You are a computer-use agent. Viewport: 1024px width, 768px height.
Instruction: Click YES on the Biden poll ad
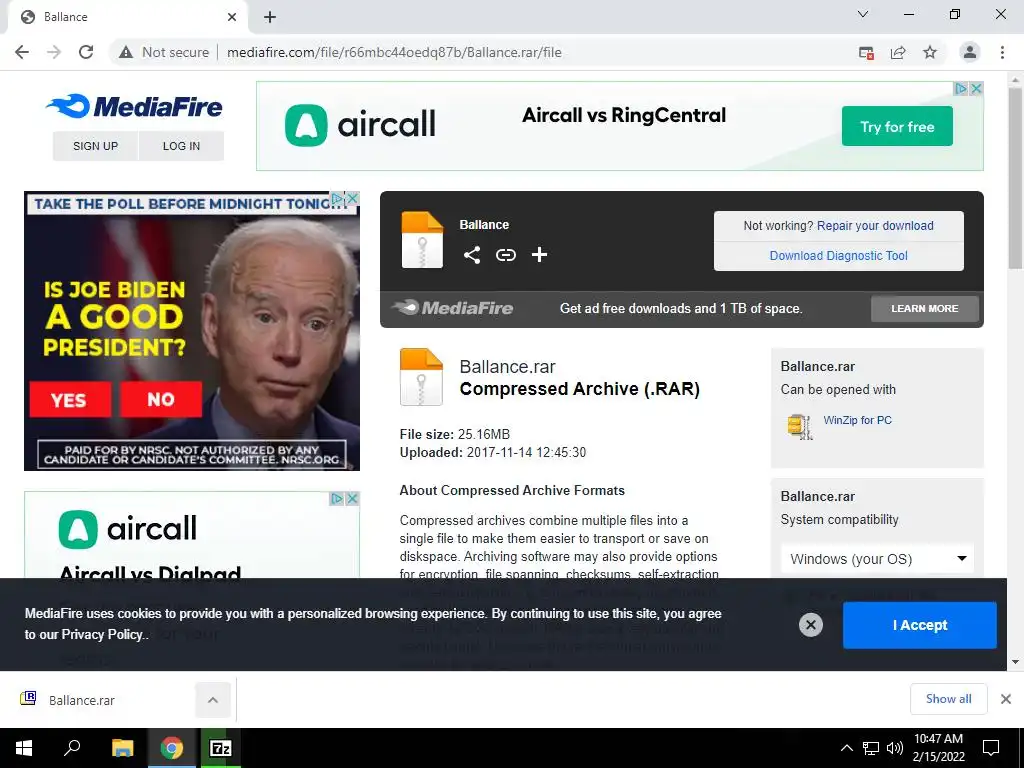click(69, 399)
